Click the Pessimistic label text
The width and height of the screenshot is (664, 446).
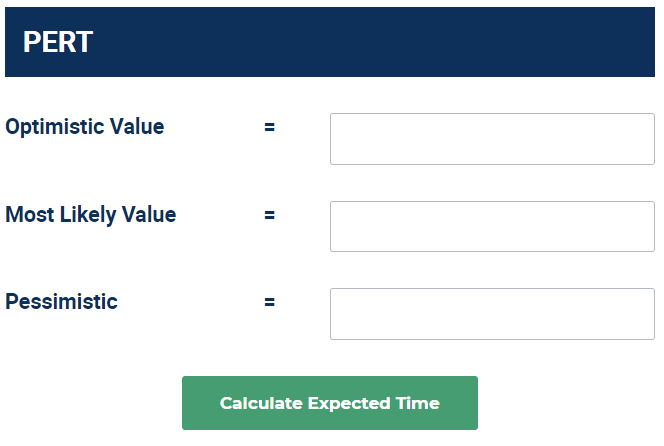(62, 301)
